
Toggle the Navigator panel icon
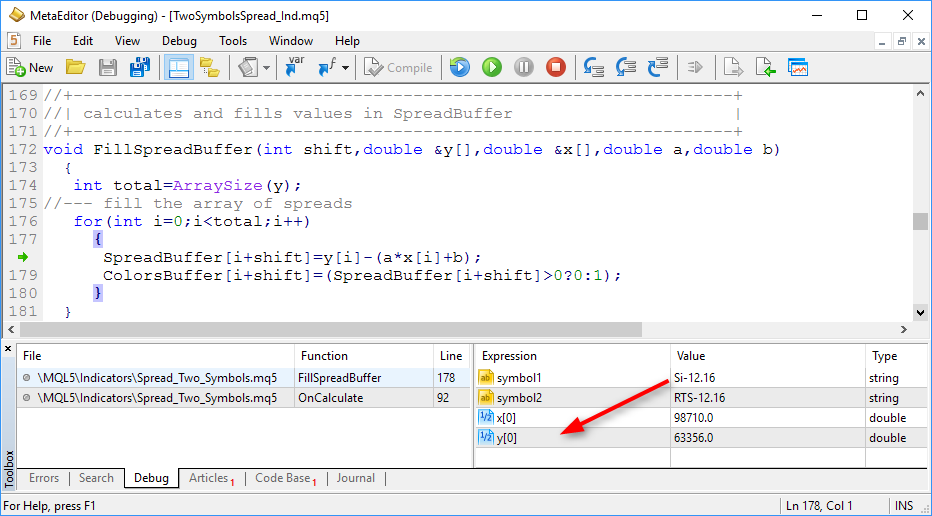tap(179, 68)
